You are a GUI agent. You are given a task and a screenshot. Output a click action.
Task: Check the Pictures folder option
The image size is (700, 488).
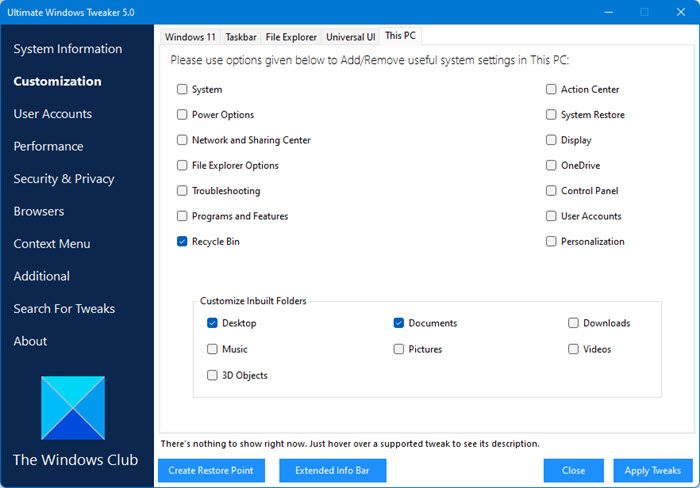399,349
